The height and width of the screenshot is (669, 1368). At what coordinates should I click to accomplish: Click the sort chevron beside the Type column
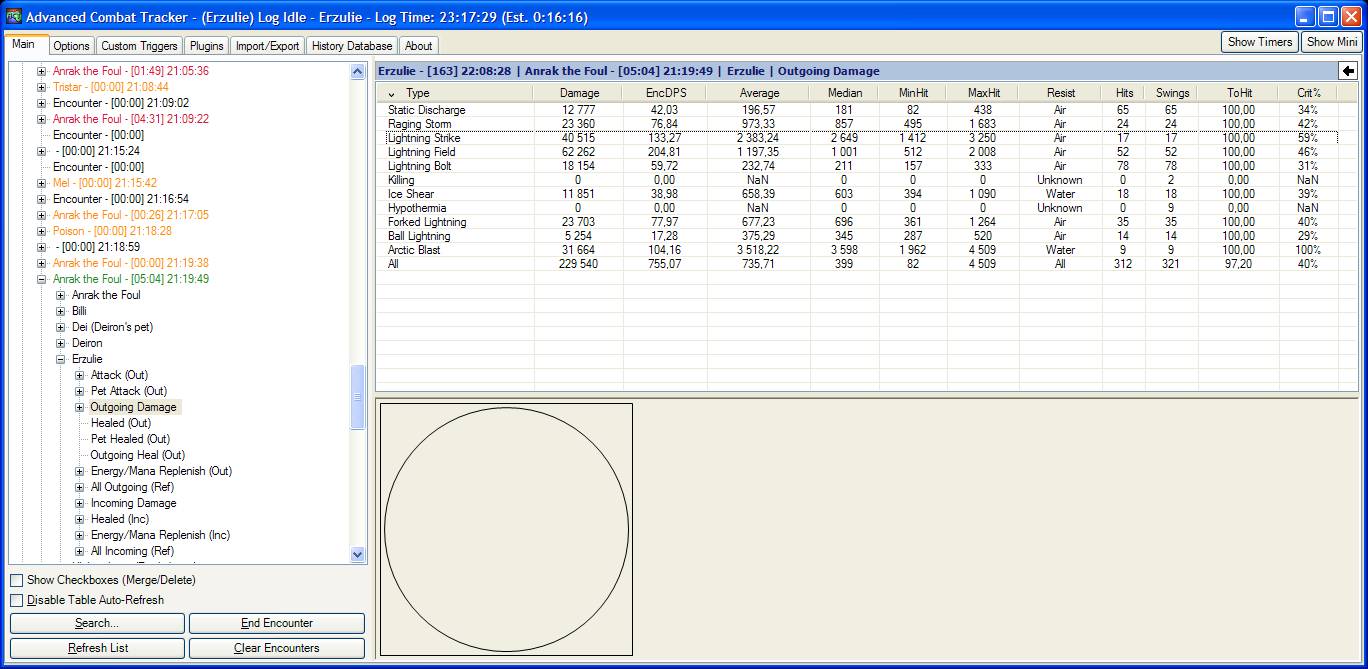click(x=391, y=93)
